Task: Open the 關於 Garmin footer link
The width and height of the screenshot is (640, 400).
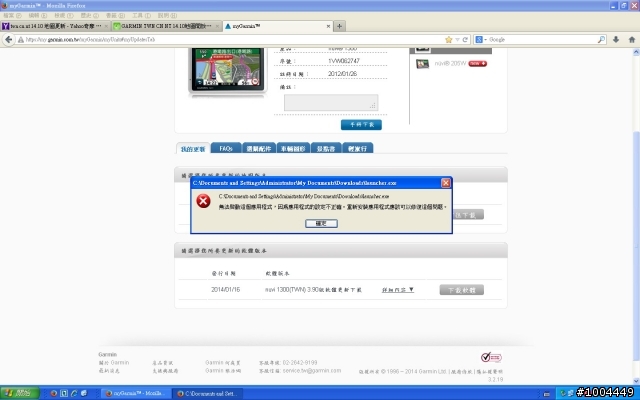Action: 114,362
